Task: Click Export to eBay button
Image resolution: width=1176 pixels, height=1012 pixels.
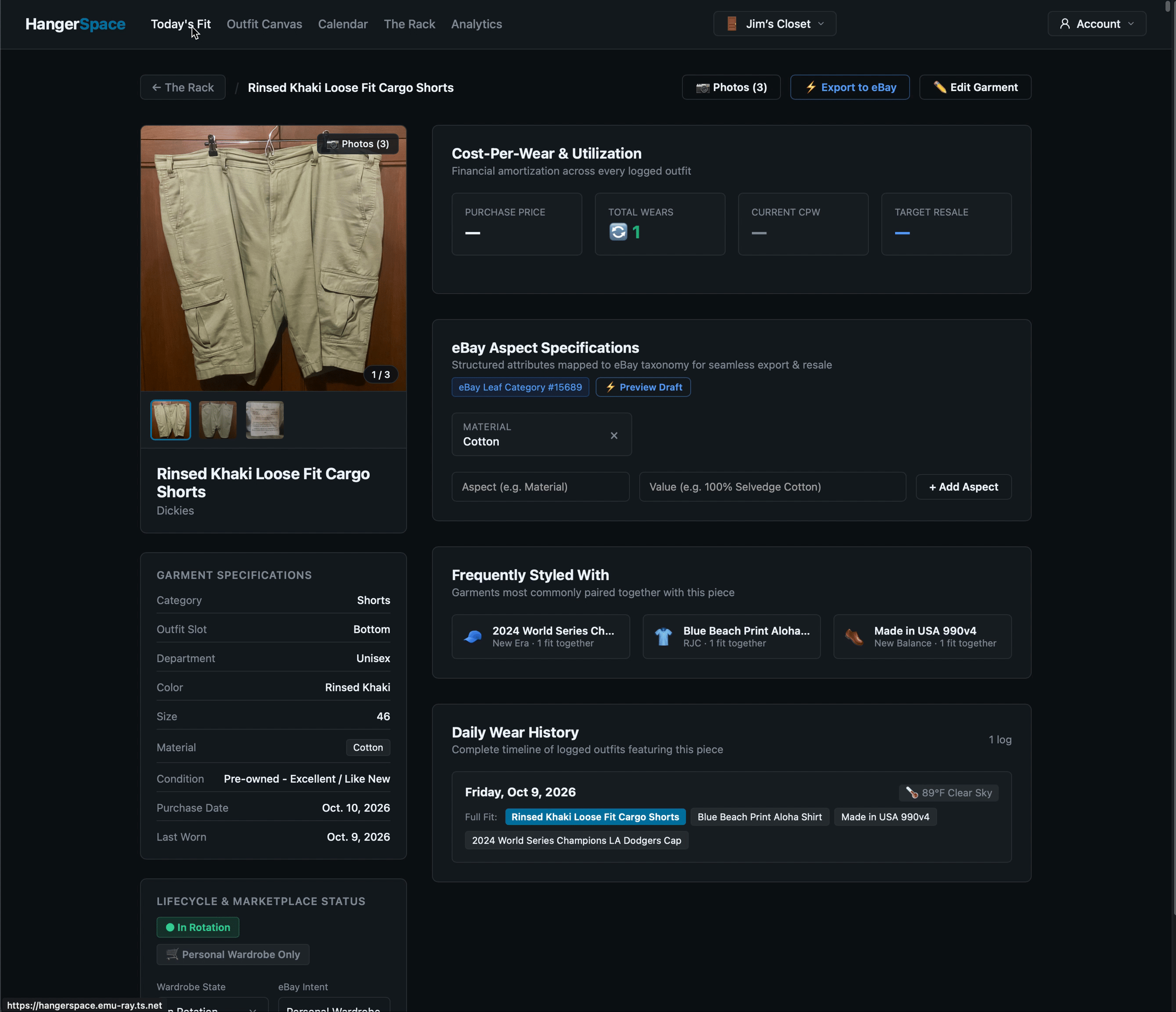Action: click(850, 87)
